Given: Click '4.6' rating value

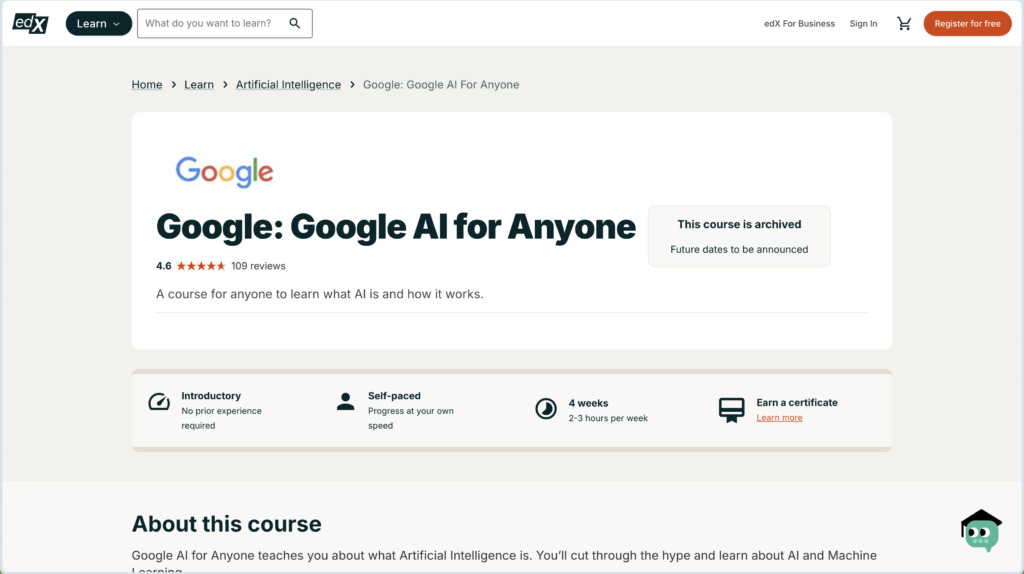Looking at the screenshot, I should point(163,266).
